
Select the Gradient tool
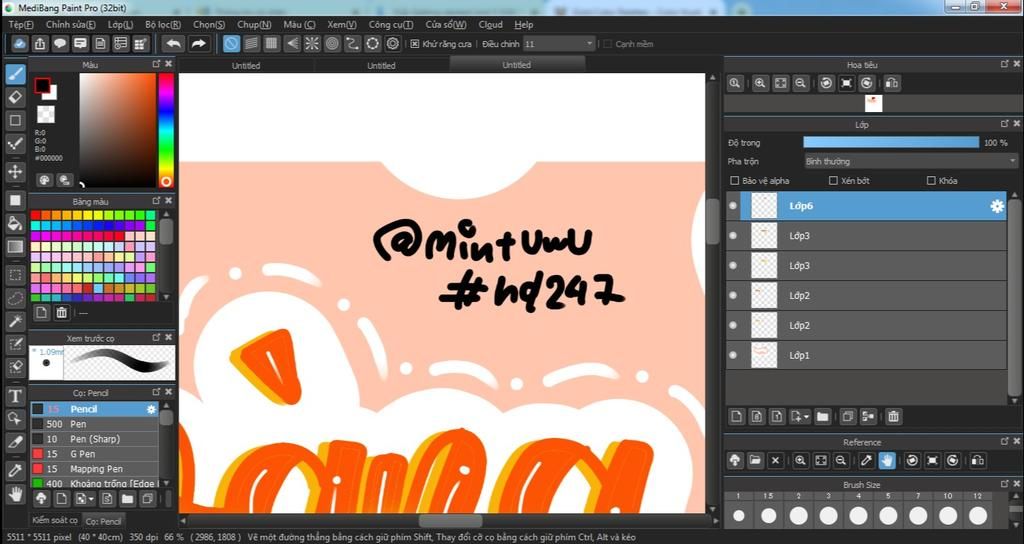[16, 246]
